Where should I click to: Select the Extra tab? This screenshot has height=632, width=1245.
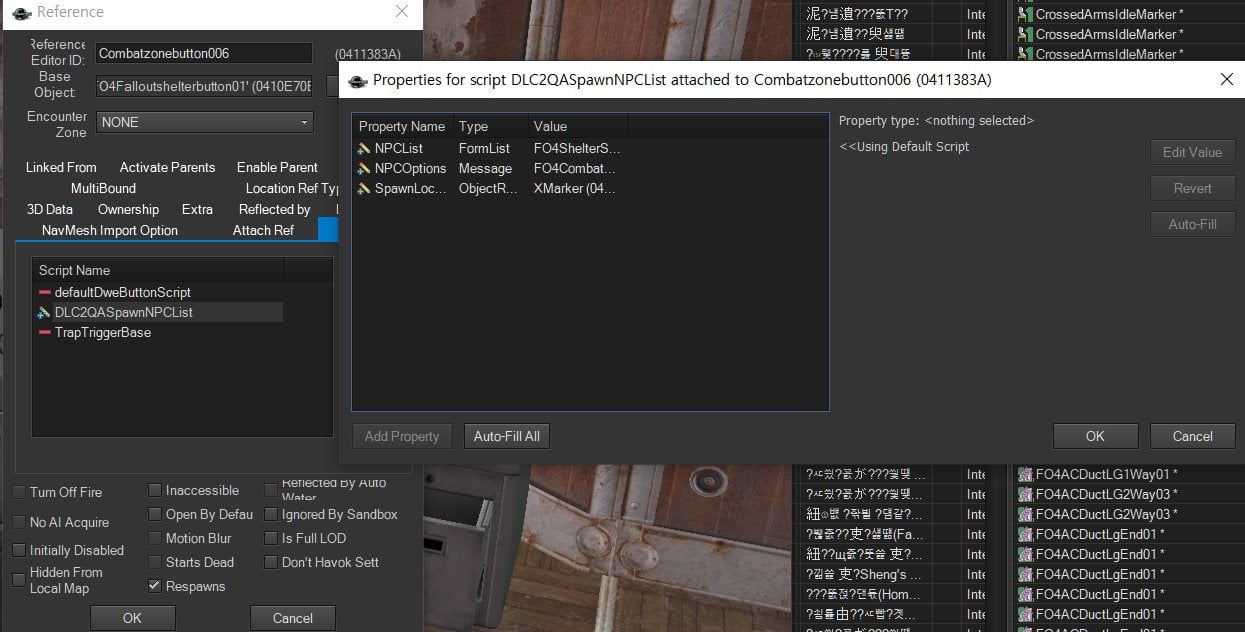coord(197,209)
